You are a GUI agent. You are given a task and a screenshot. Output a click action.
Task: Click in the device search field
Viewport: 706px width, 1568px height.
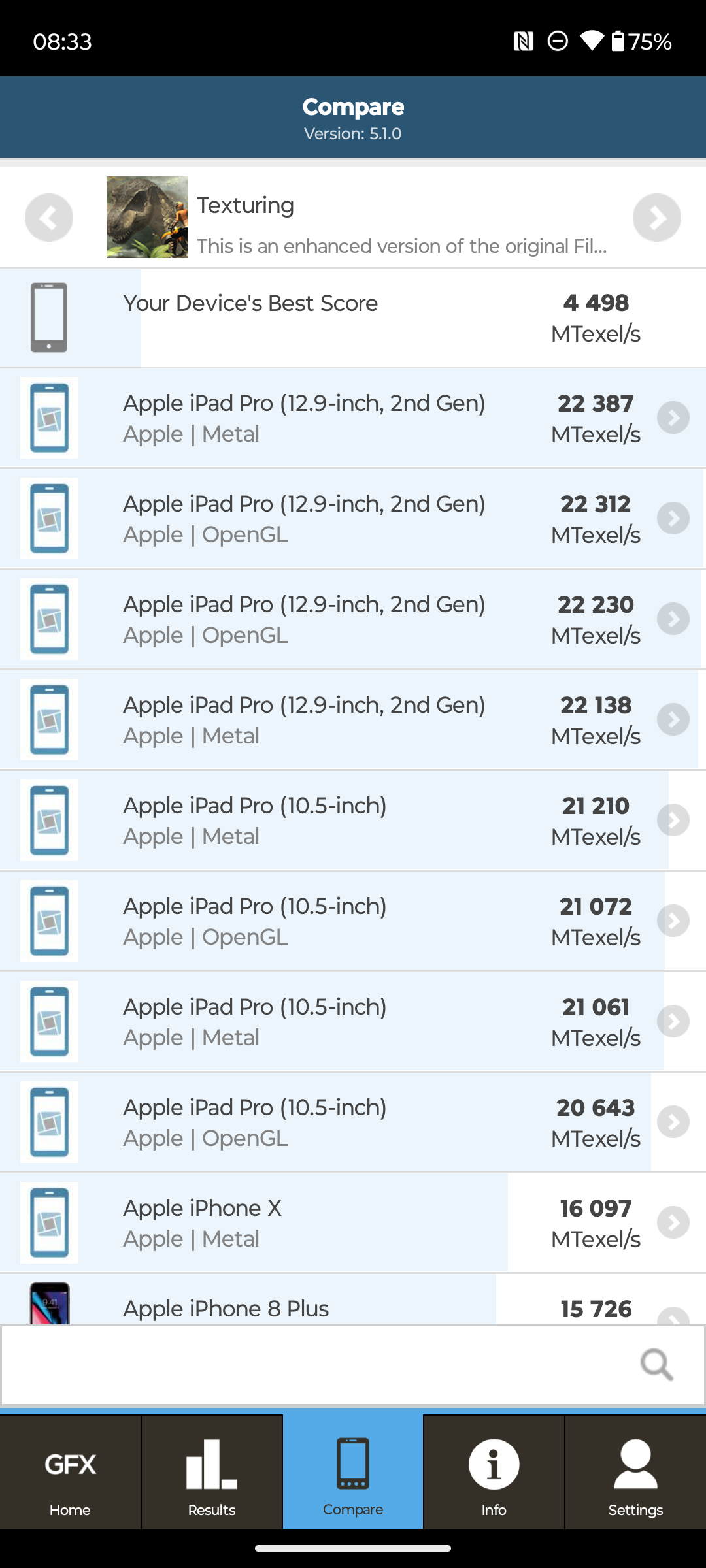pos(314,1365)
